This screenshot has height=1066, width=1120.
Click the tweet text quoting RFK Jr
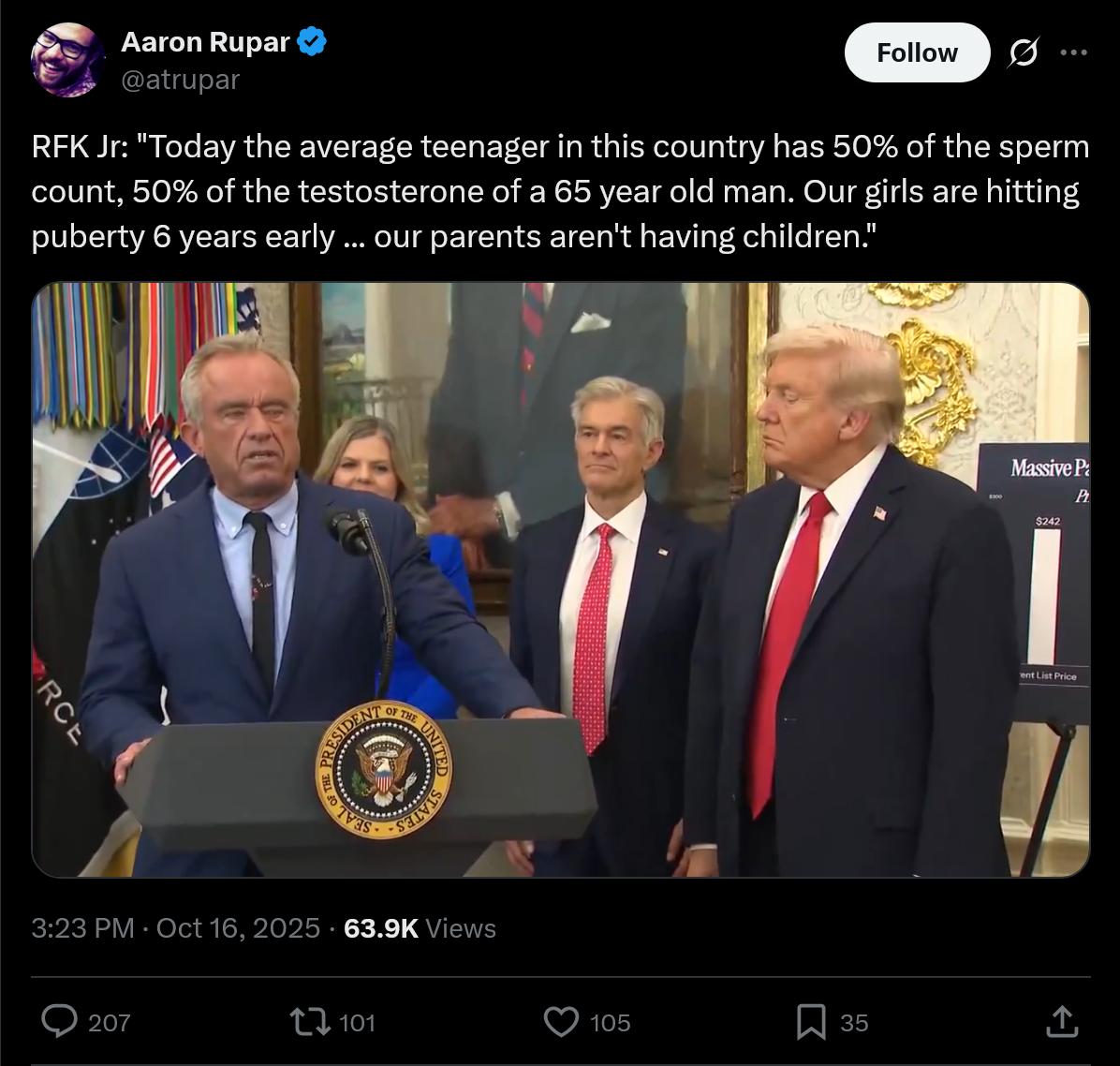561,191
